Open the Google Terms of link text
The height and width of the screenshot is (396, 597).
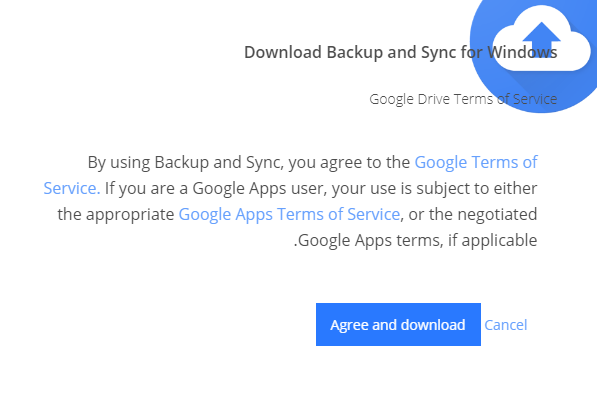pyautogui.click(x=476, y=162)
